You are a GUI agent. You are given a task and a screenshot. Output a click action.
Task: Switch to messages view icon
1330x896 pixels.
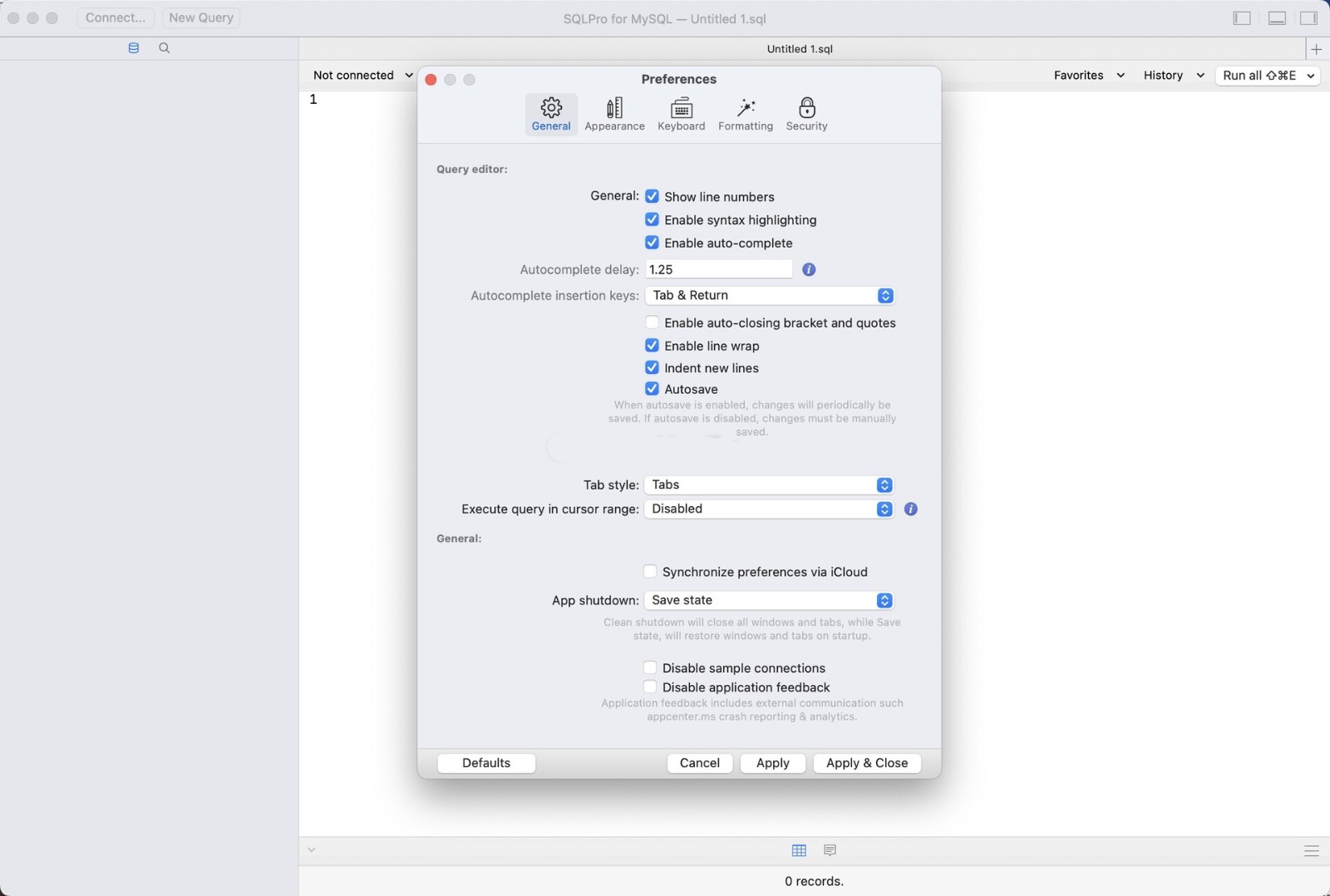click(830, 850)
